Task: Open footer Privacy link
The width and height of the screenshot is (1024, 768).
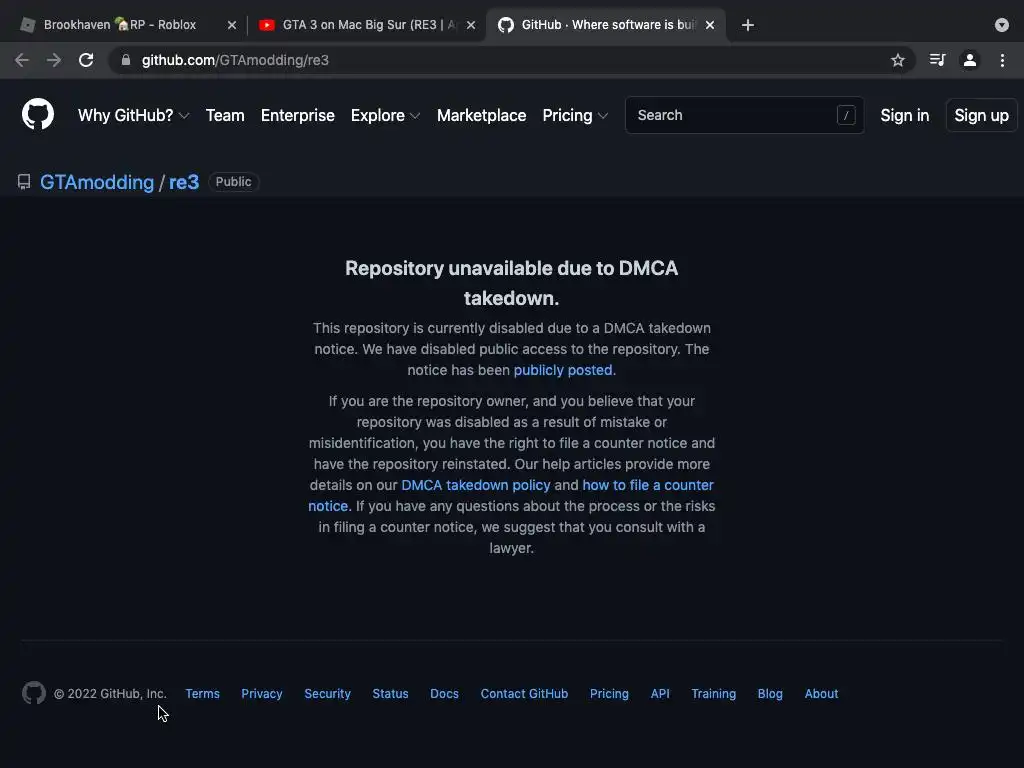Action: (262, 694)
